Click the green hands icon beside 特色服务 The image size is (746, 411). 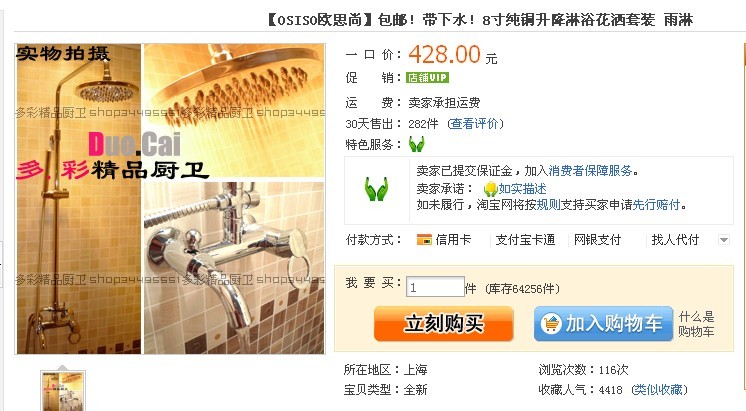(416, 144)
